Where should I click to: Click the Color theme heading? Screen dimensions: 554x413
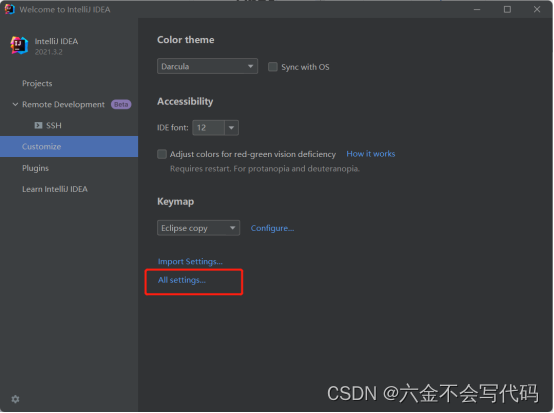[x=185, y=40]
